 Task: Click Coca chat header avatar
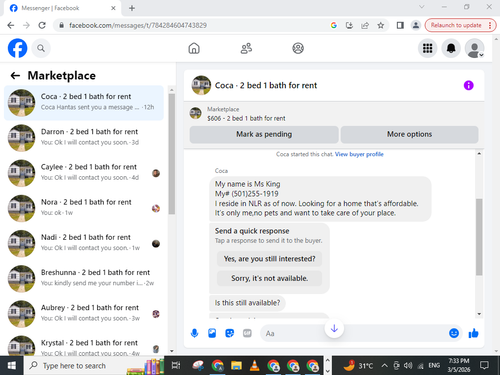(x=201, y=85)
